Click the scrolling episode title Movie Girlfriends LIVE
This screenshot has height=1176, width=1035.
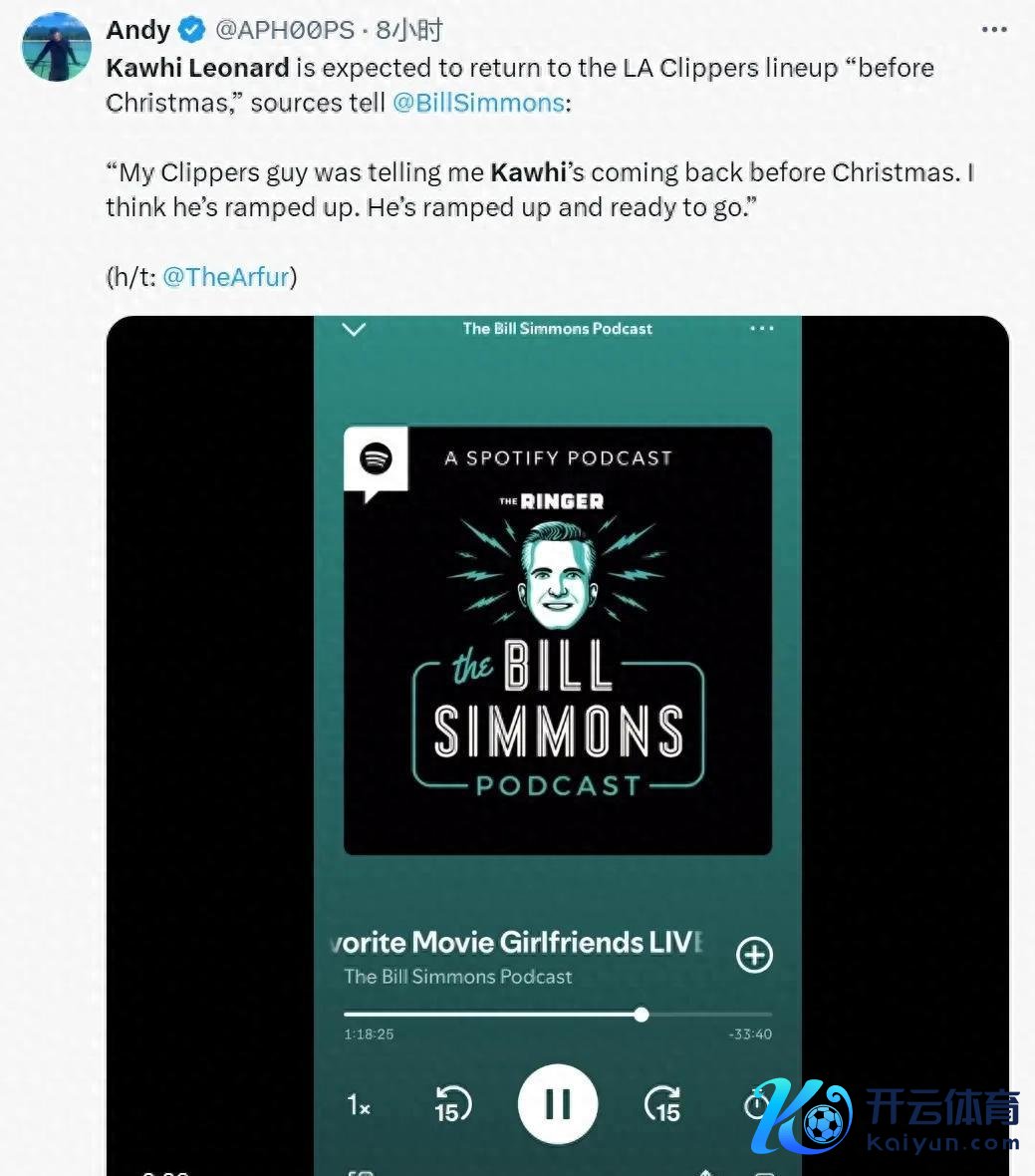[x=517, y=943]
